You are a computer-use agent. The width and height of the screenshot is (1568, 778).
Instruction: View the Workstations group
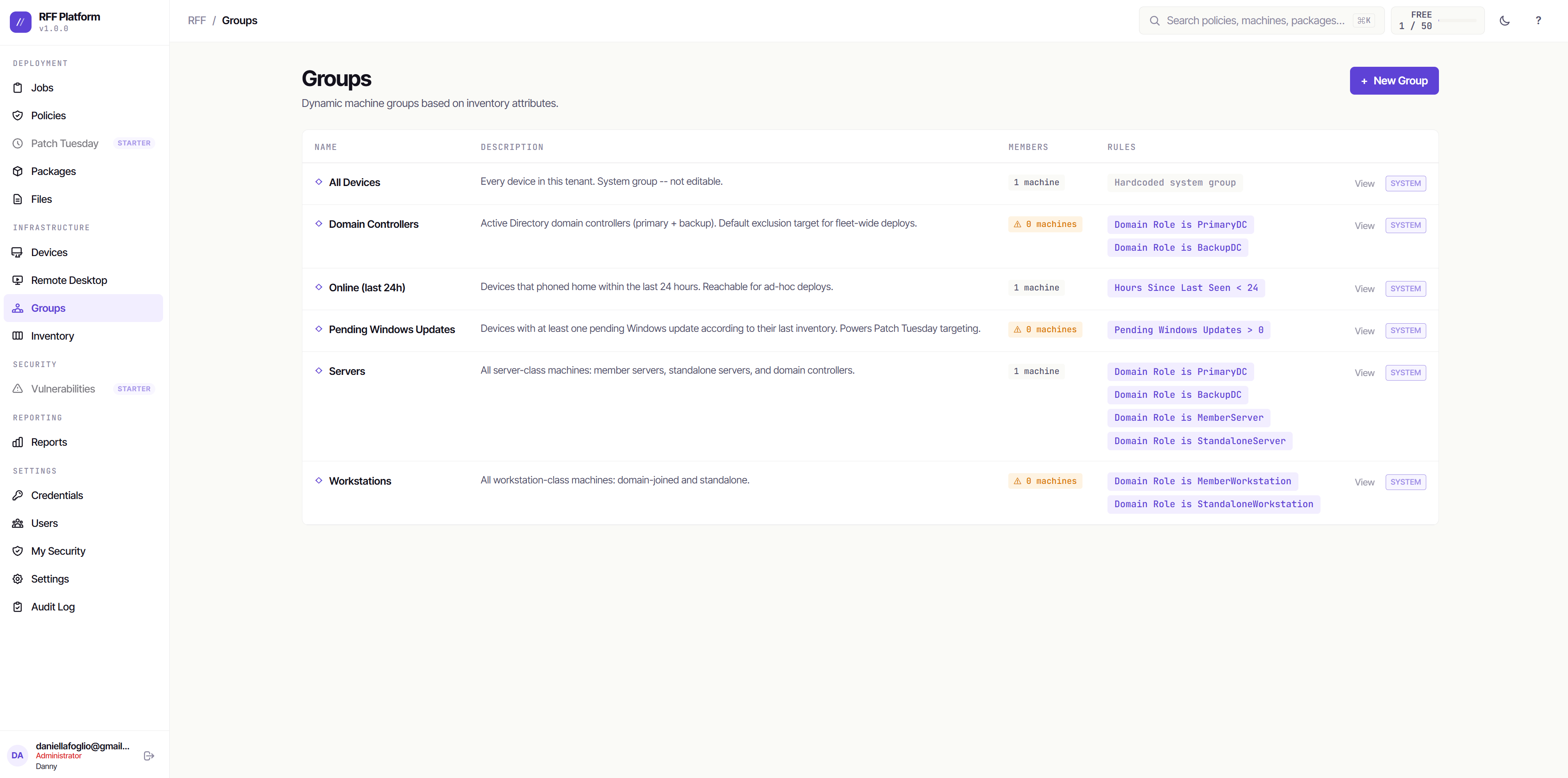pyautogui.click(x=1364, y=483)
